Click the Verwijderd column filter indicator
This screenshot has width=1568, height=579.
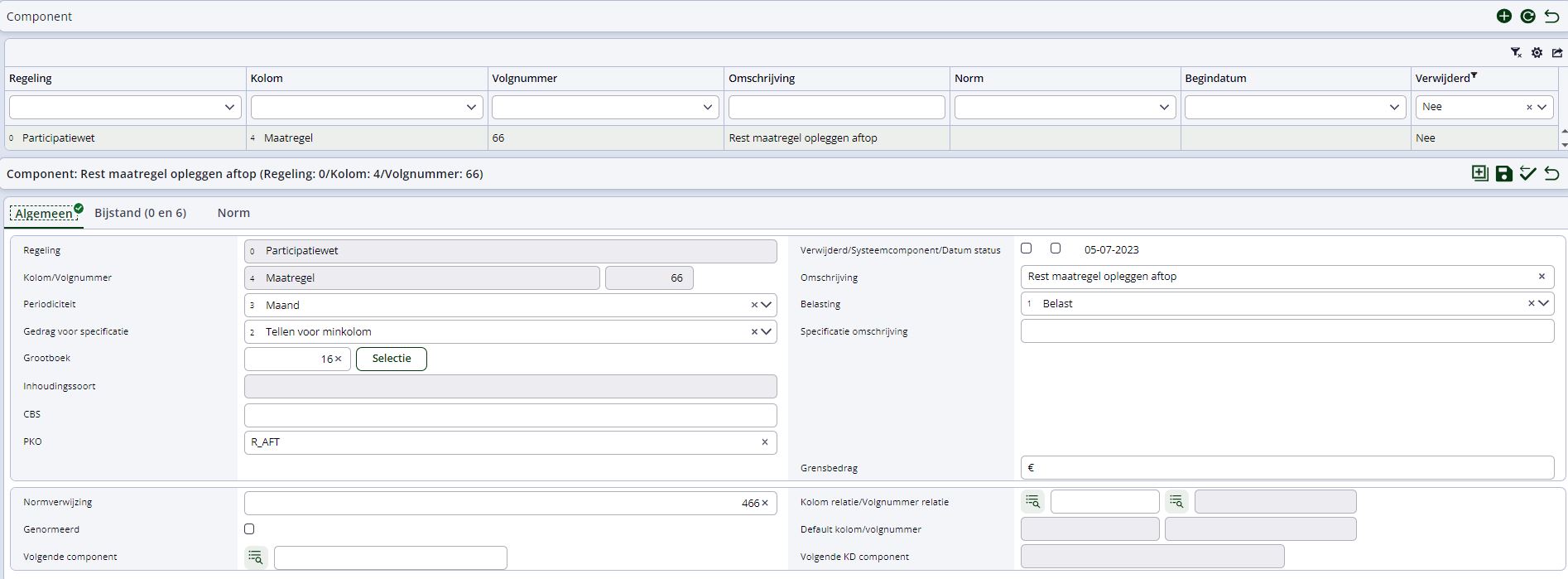[1474, 75]
